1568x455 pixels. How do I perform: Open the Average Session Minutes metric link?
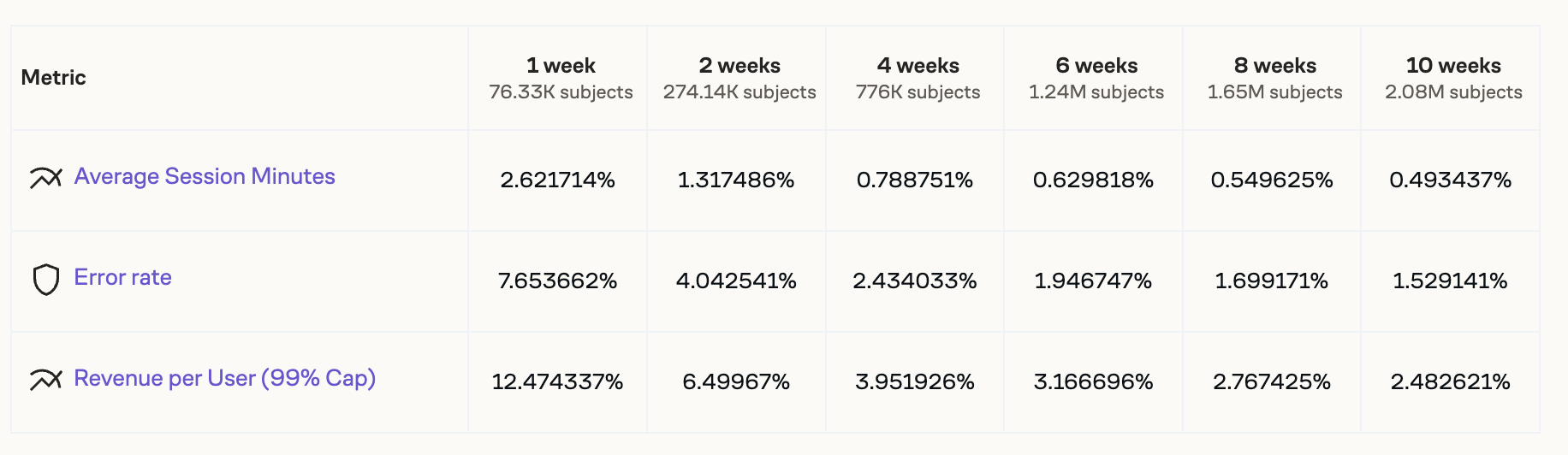click(x=205, y=176)
